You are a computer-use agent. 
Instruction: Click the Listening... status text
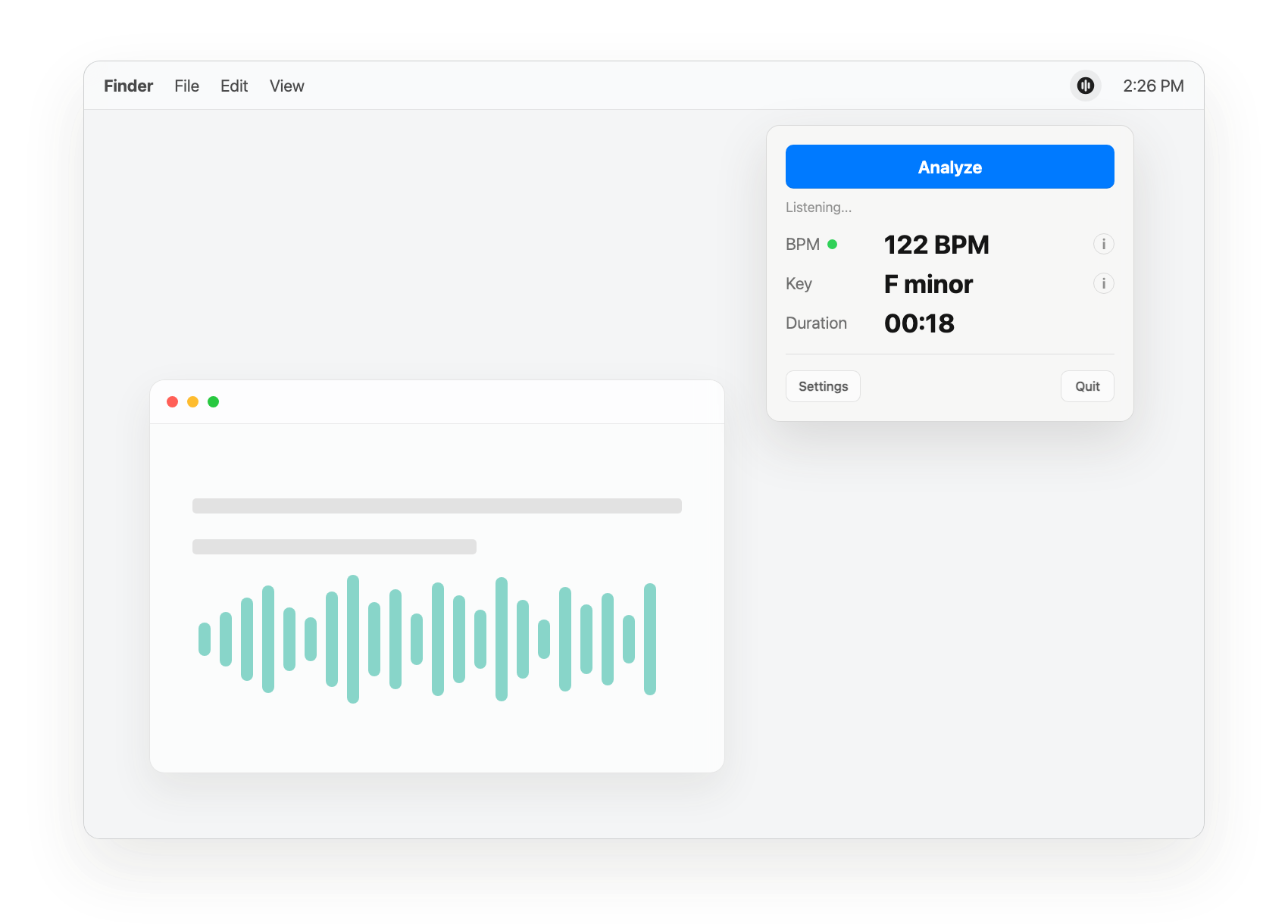(x=818, y=208)
